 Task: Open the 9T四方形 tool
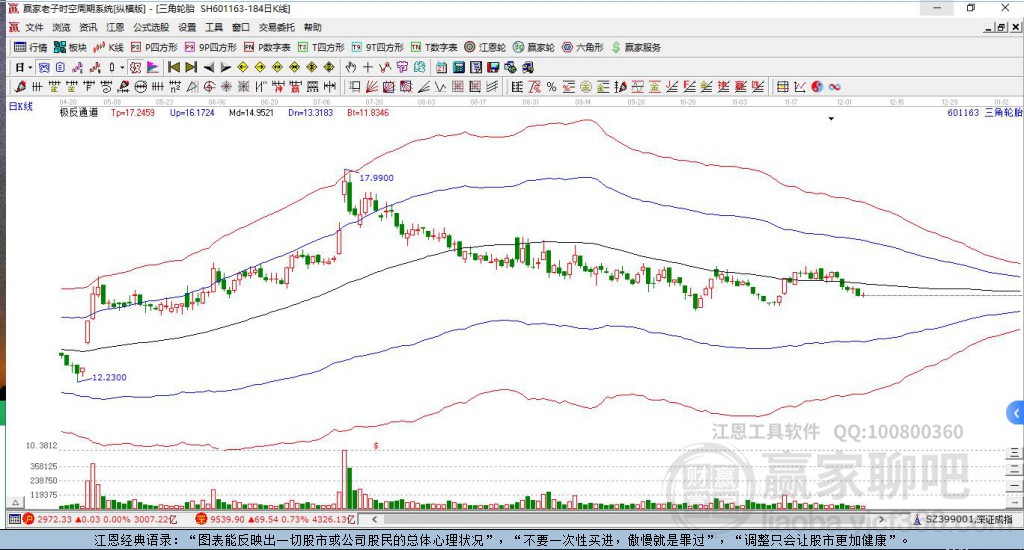click(377, 47)
